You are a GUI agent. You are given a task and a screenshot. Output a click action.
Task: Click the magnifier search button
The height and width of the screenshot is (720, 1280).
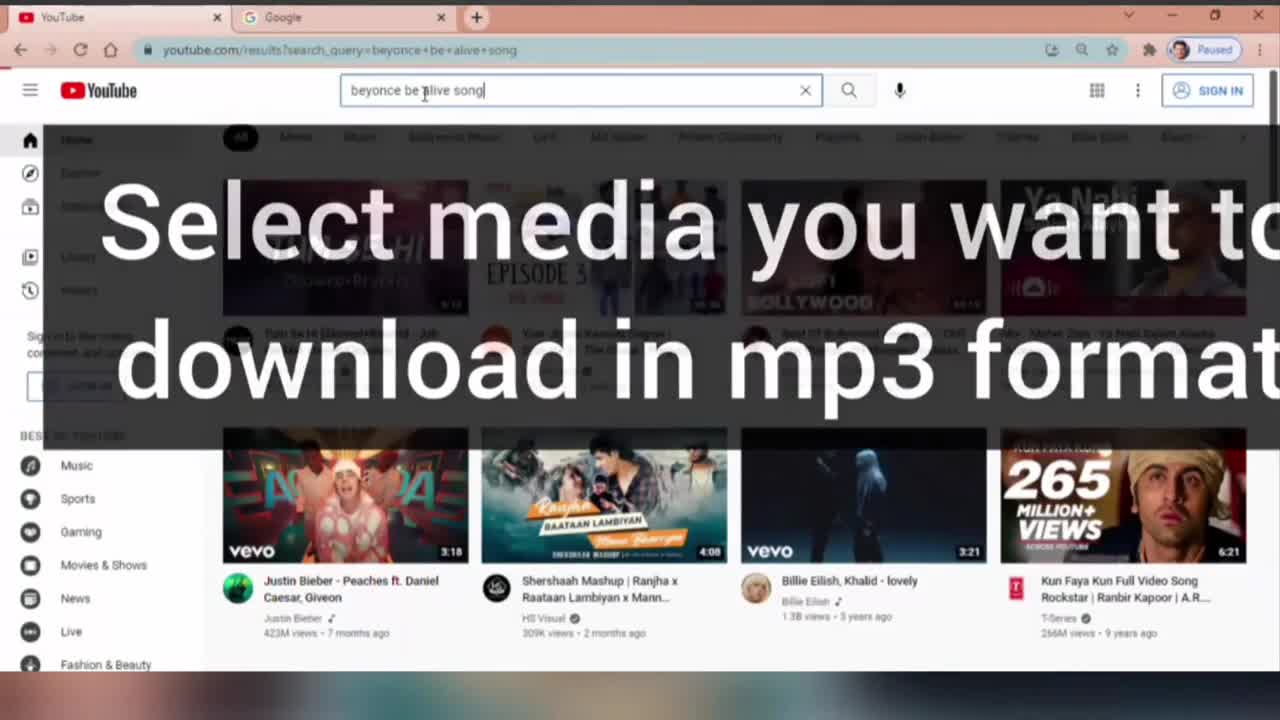(x=849, y=90)
